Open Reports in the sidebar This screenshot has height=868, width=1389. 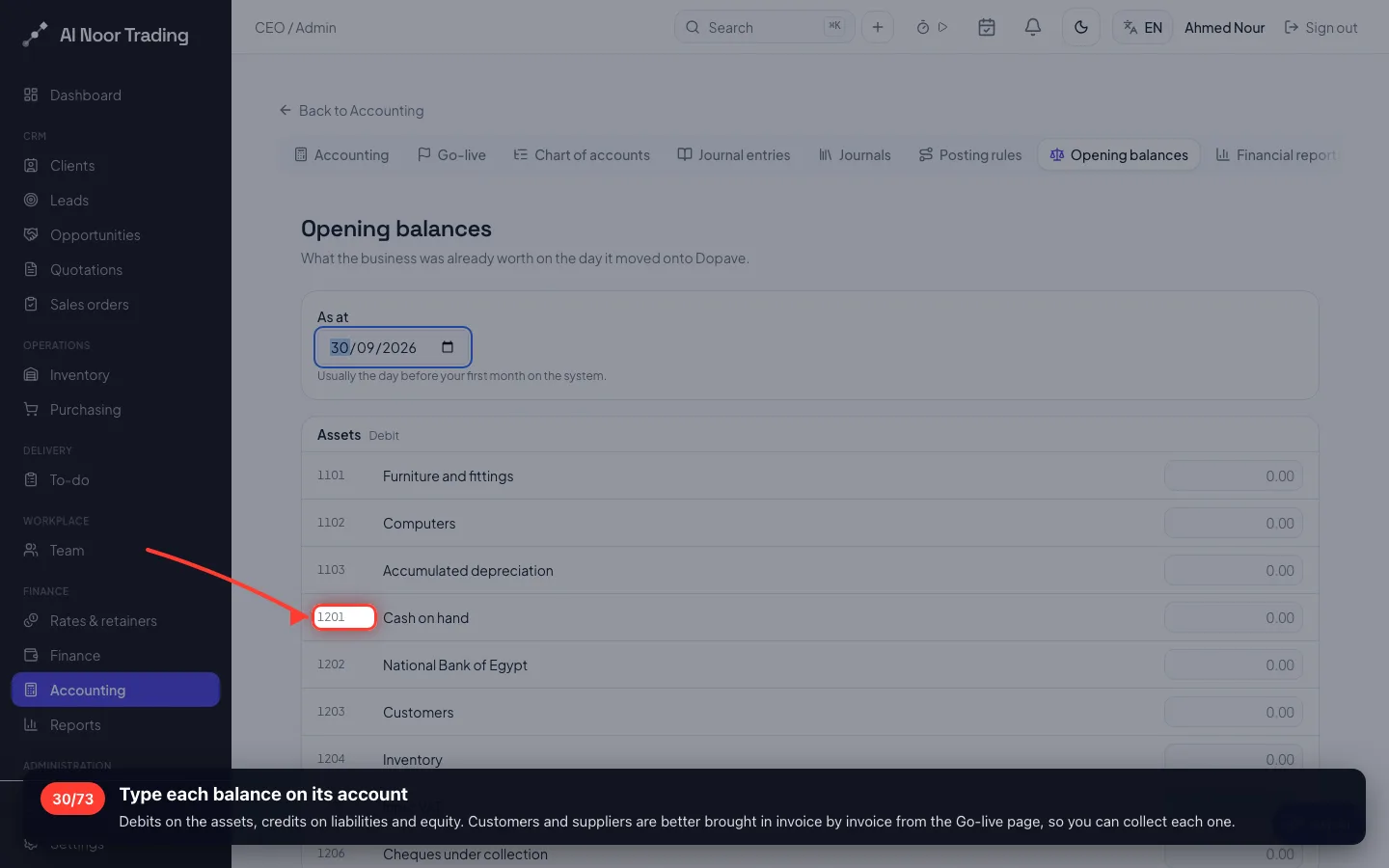pyautogui.click(x=116, y=724)
